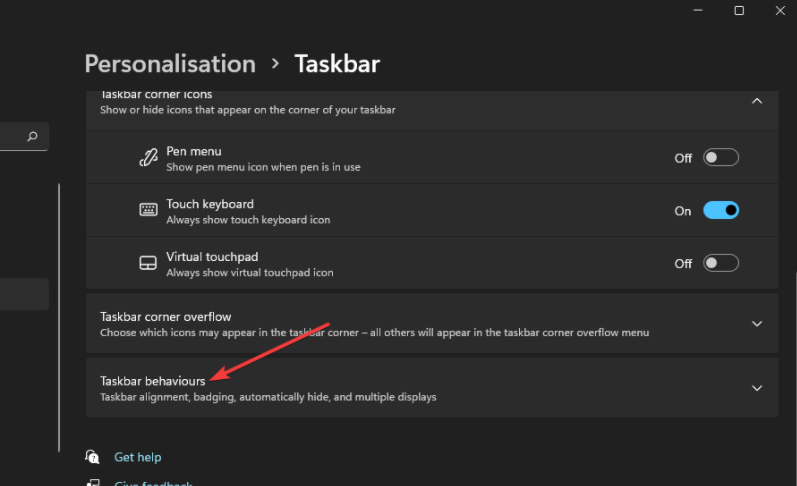
Task: Go back to Personalisation via breadcrumb
Action: [x=170, y=64]
